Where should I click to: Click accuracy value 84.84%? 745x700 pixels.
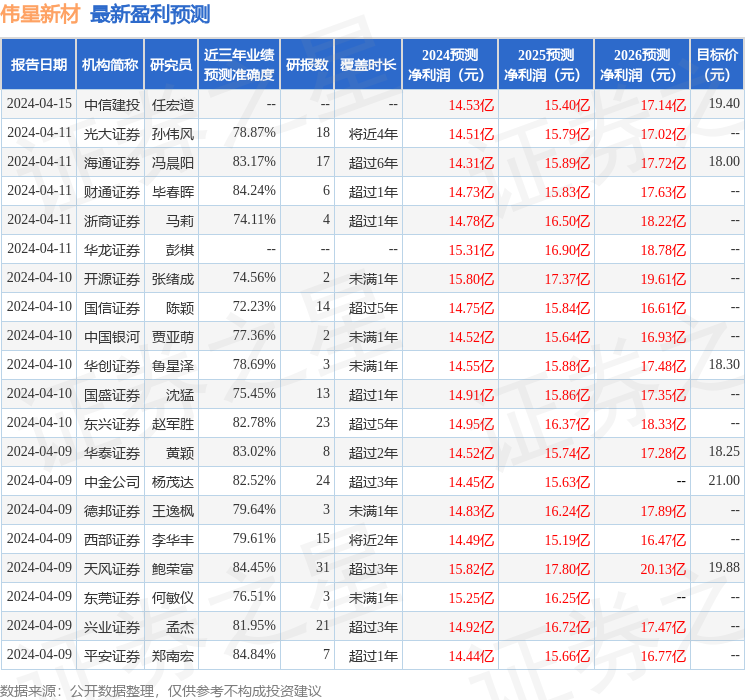254,654
